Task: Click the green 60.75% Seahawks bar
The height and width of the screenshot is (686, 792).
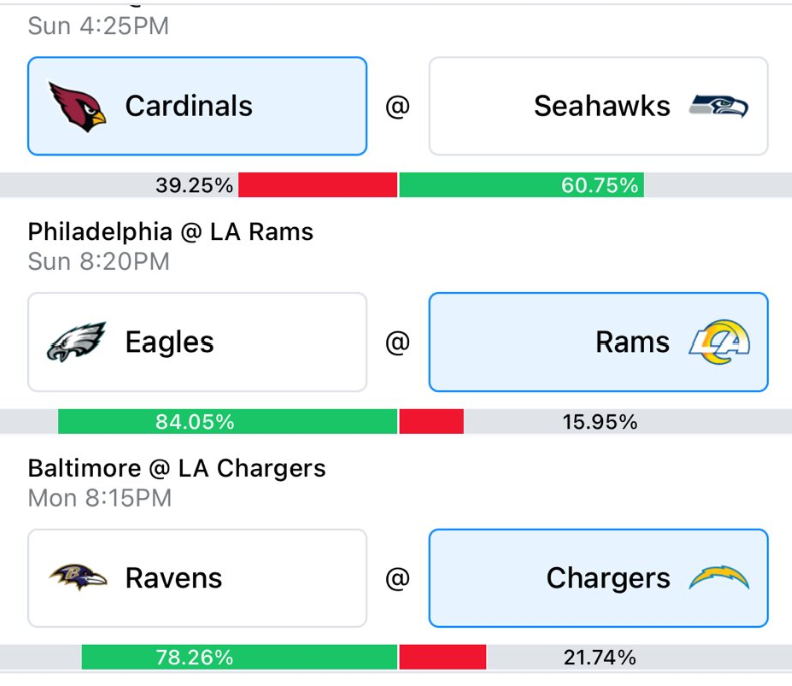Action: 521,185
